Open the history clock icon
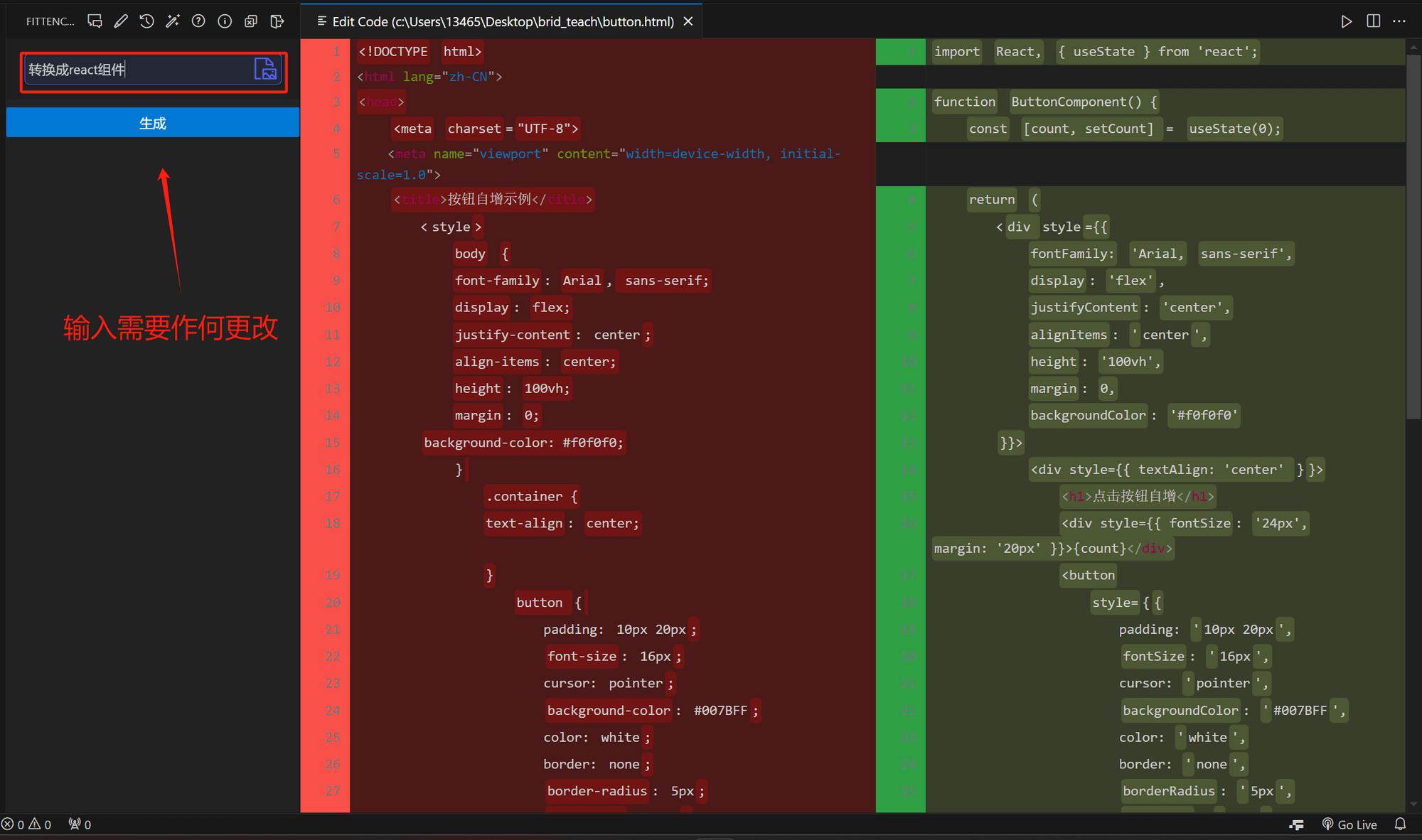Image resolution: width=1422 pixels, height=840 pixels. [x=146, y=21]
